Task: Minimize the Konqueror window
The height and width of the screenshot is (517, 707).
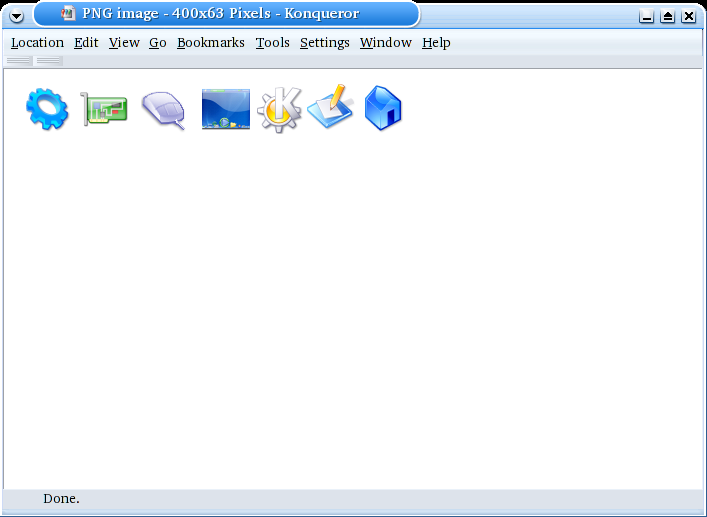Action: [x=647, y=16]
